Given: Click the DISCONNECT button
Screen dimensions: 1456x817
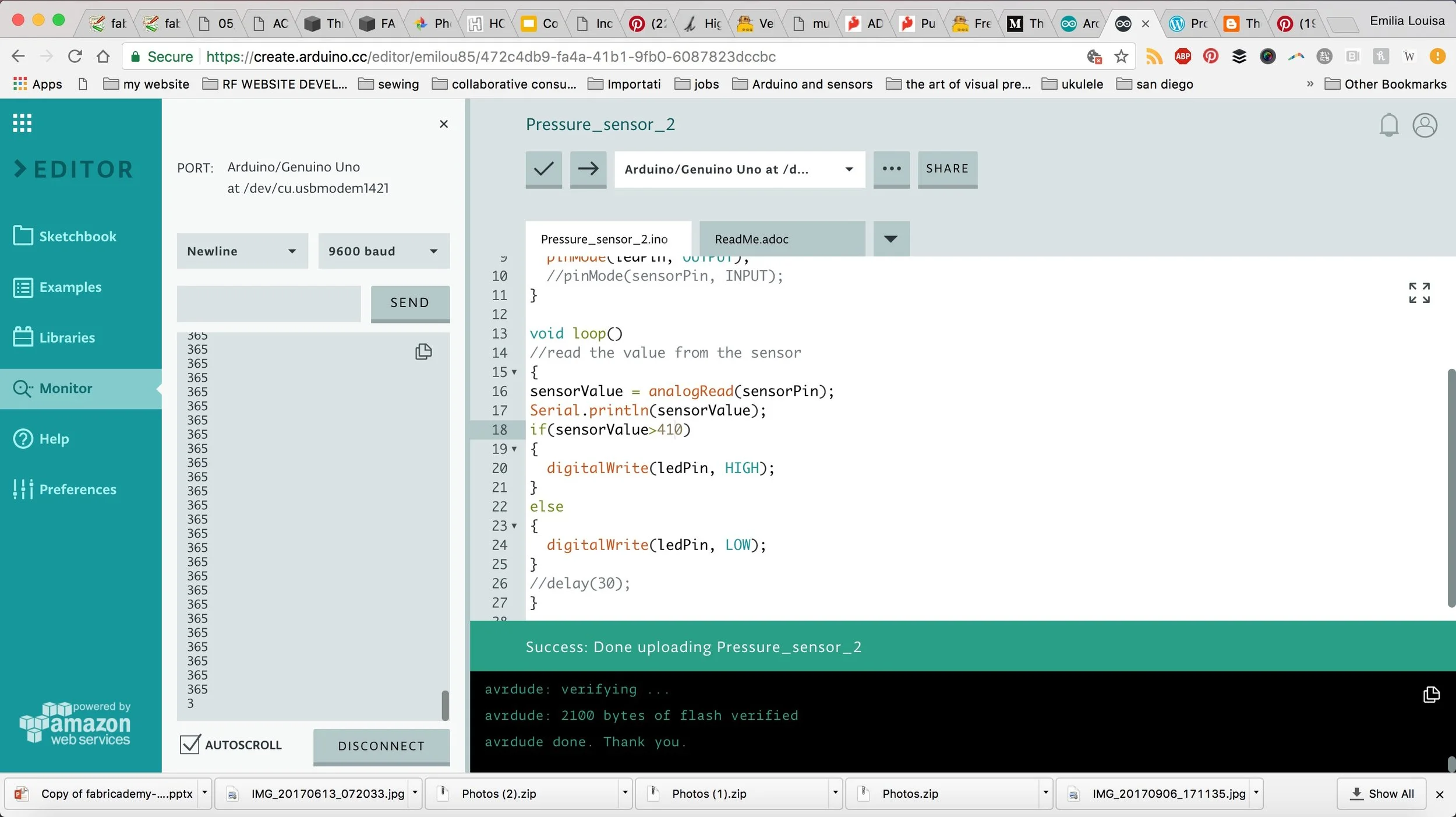Looking at the screenshot, I should pos(381,746).
